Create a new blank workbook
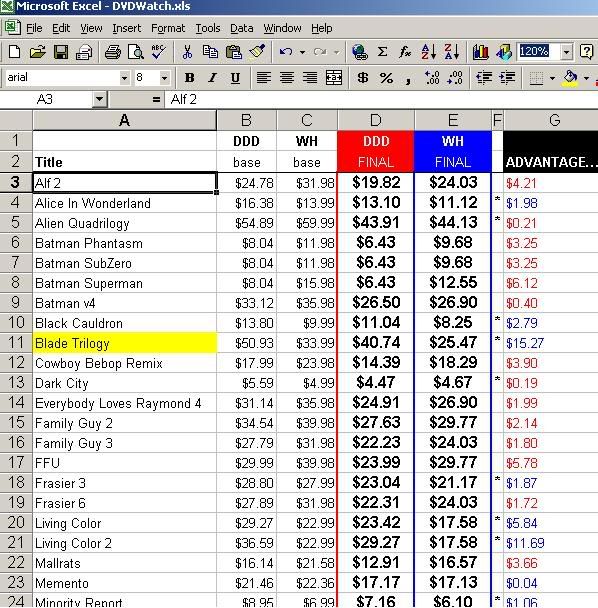This screenshot has height=608, width=598. (x=14, y=52)
